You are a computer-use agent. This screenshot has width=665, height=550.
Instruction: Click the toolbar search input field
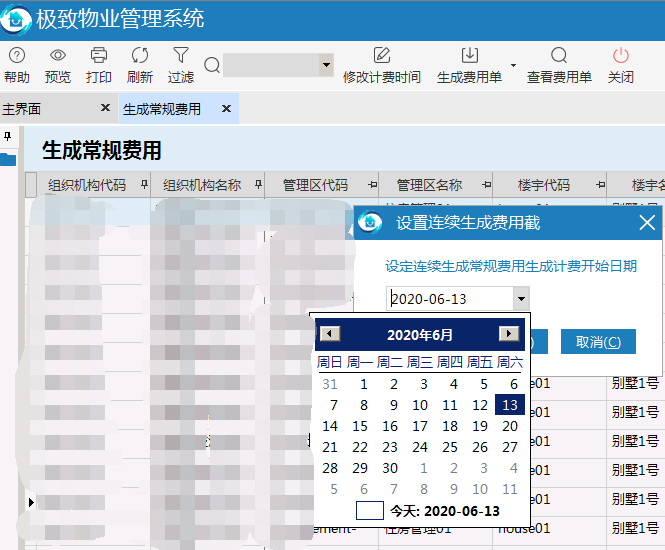pos(271,65)
